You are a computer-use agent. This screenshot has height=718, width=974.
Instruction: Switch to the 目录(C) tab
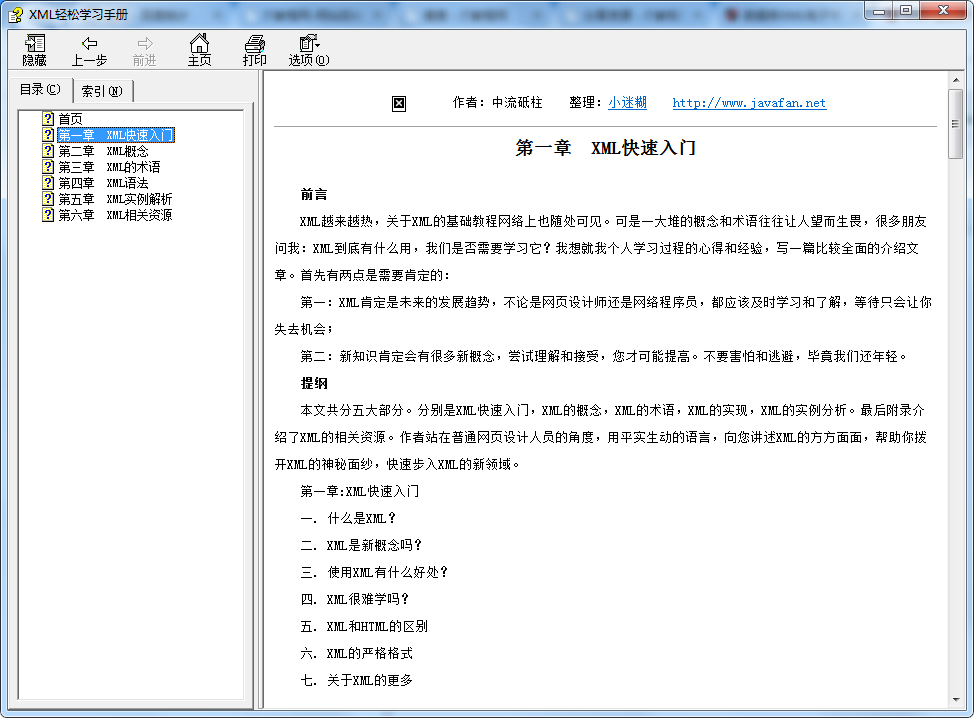point(38,88)
